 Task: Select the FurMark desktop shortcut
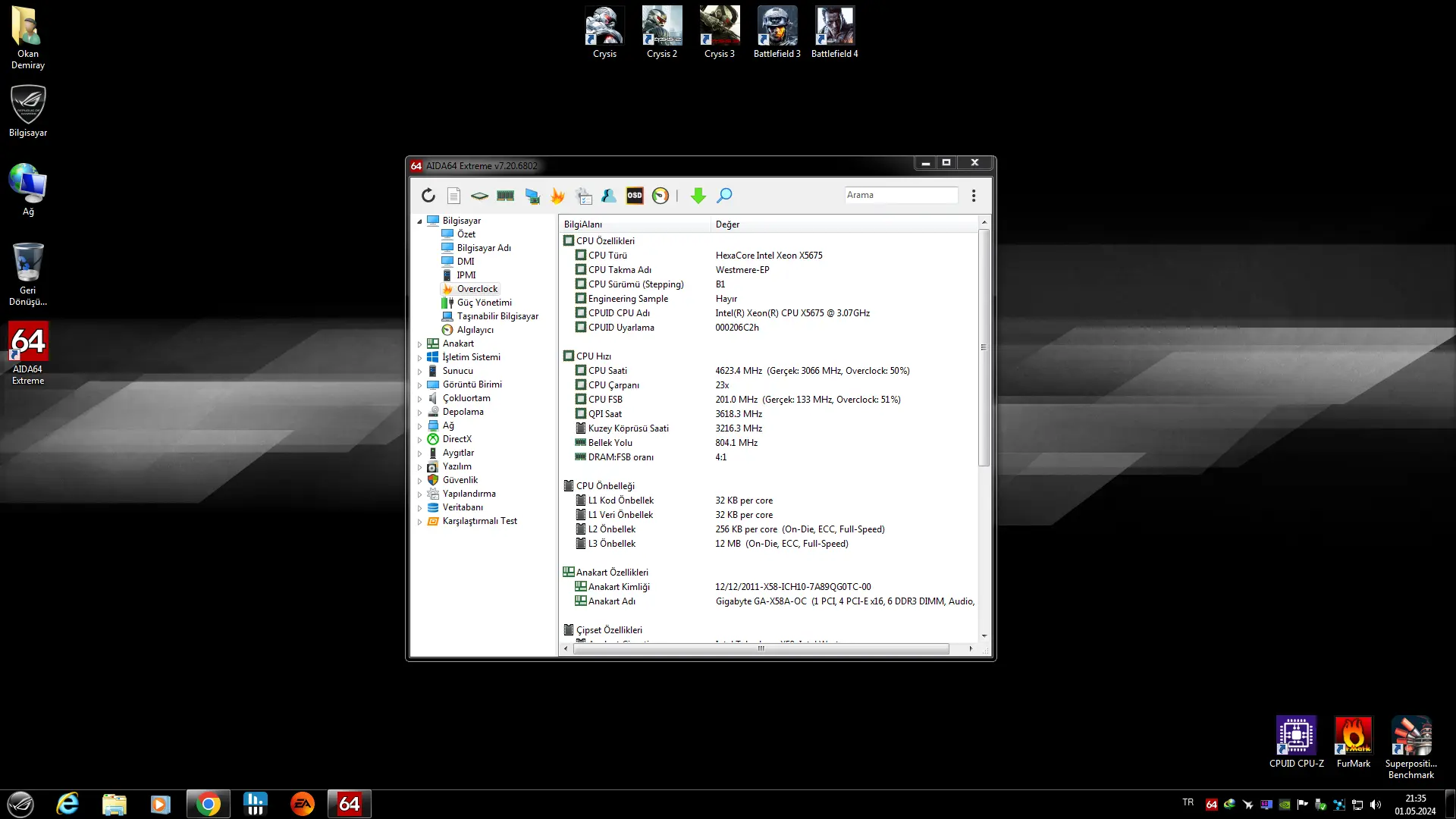coord(1354,742)
